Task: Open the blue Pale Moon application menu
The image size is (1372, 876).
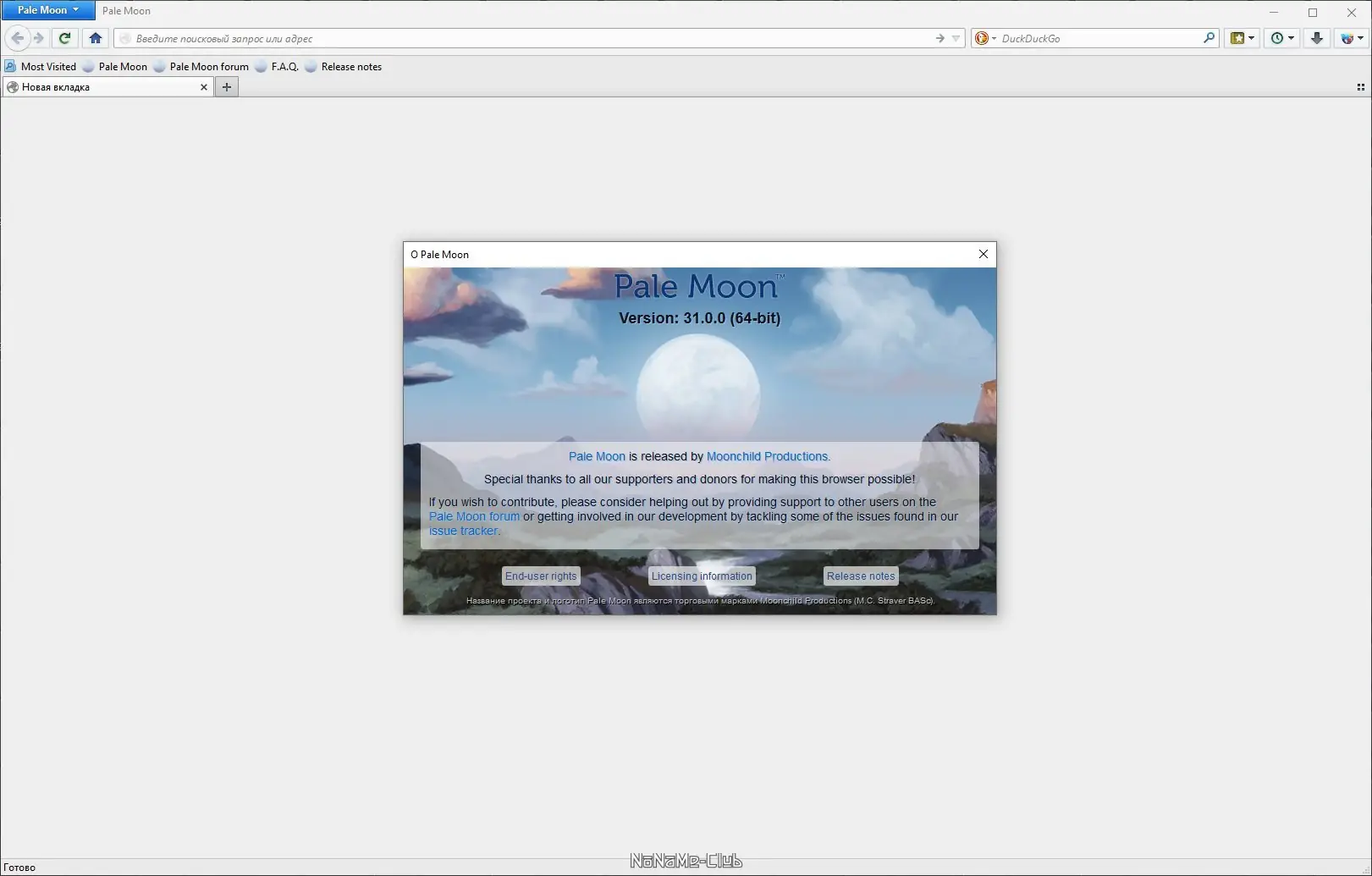Action: tap(47, 10)
